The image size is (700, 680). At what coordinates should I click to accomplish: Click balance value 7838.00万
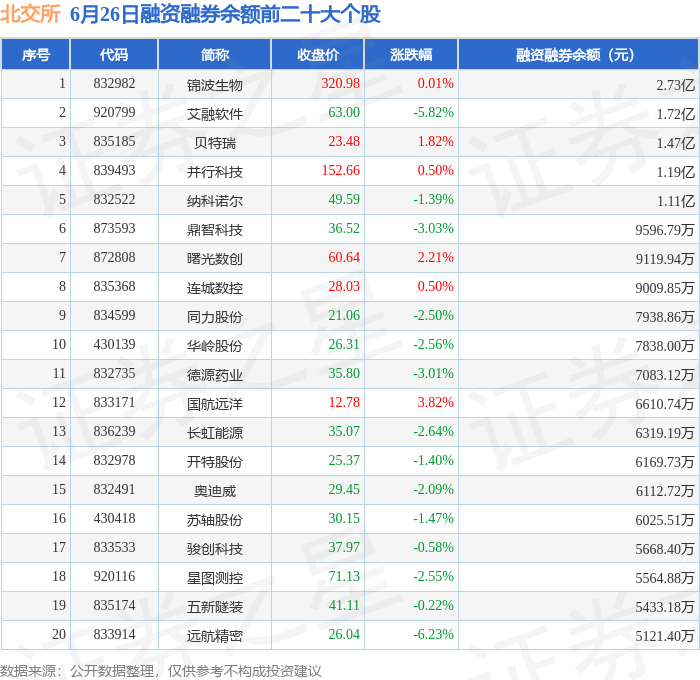click(665, 346)
